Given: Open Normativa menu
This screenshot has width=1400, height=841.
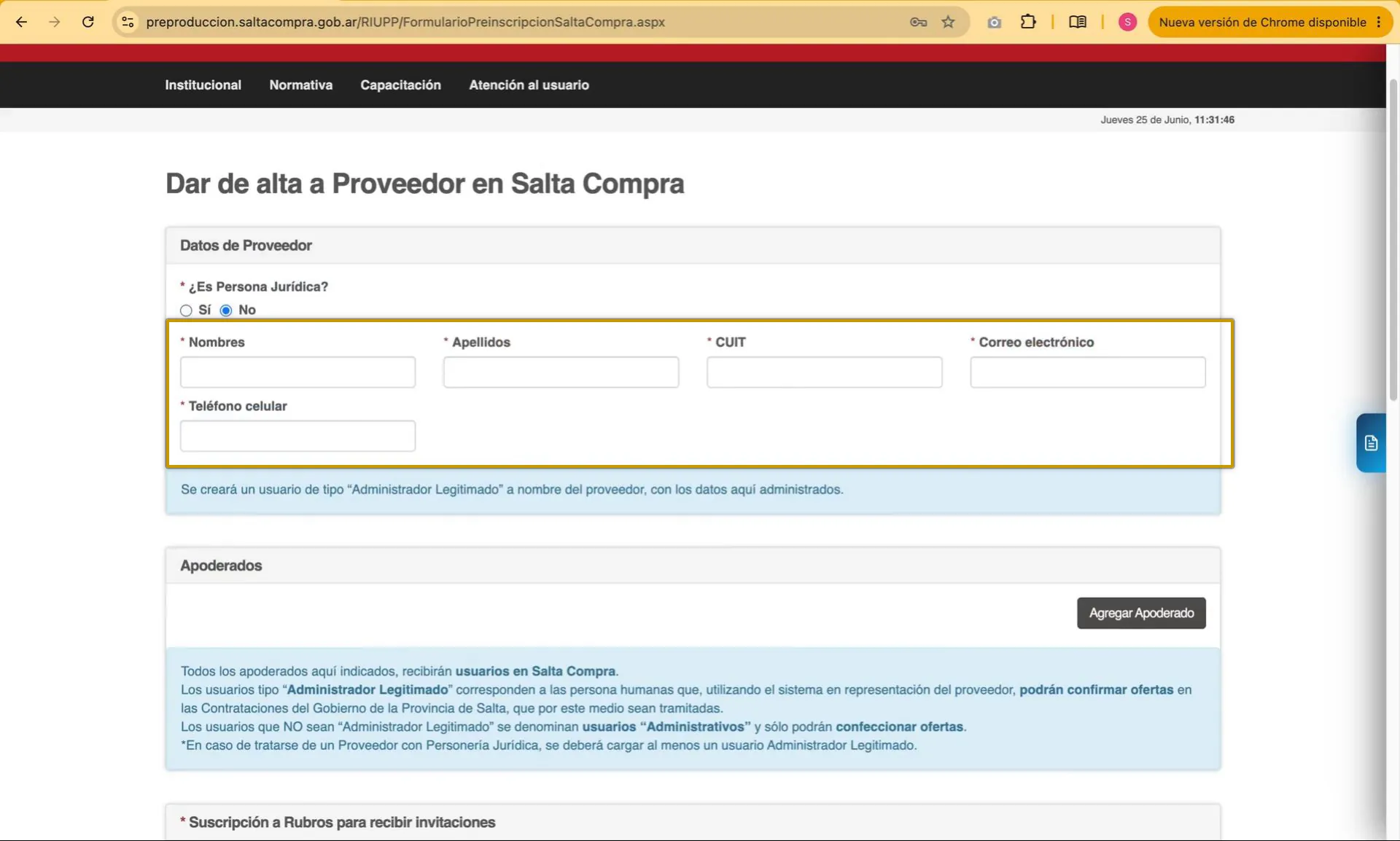Looking at the screenshot, I should click(x=300, y=85).
